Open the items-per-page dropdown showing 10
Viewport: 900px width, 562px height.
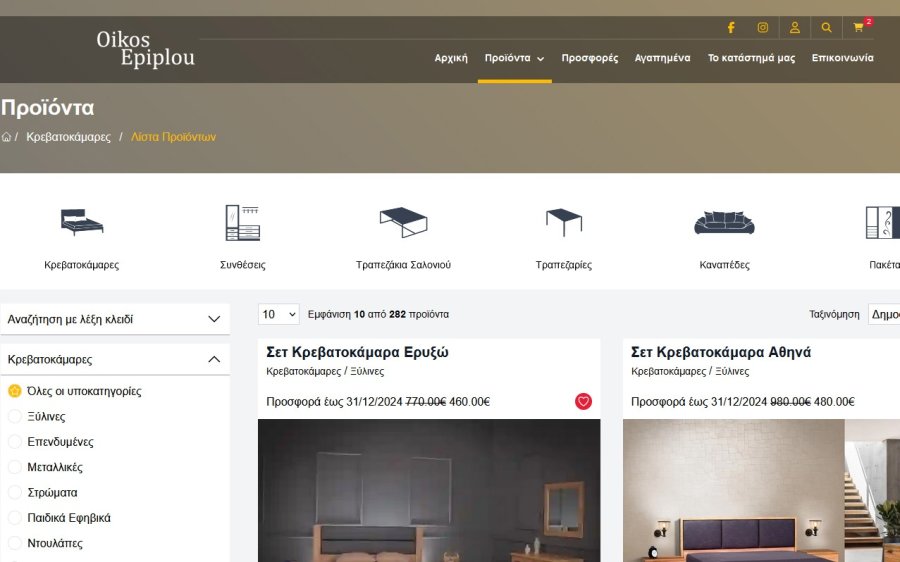(x=278, y=314)
